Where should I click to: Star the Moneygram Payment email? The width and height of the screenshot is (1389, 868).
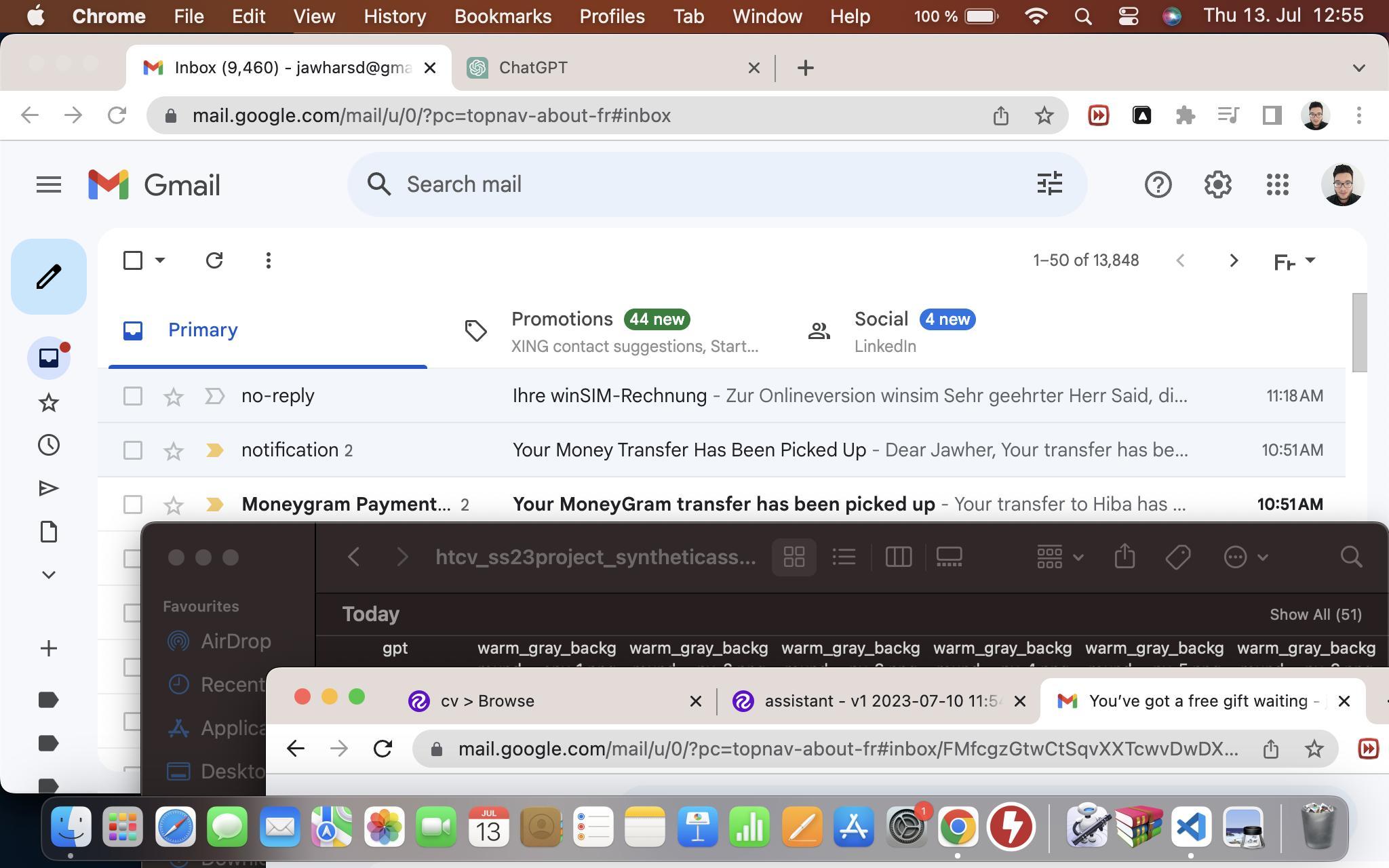pyautogui.click(x=174, y=505)
